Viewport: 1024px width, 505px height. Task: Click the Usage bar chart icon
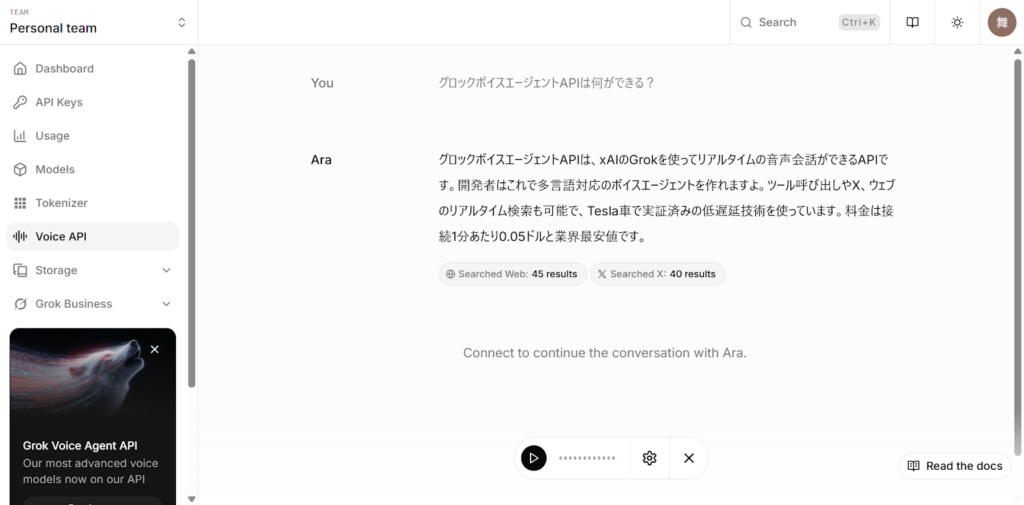pos(20,136)
